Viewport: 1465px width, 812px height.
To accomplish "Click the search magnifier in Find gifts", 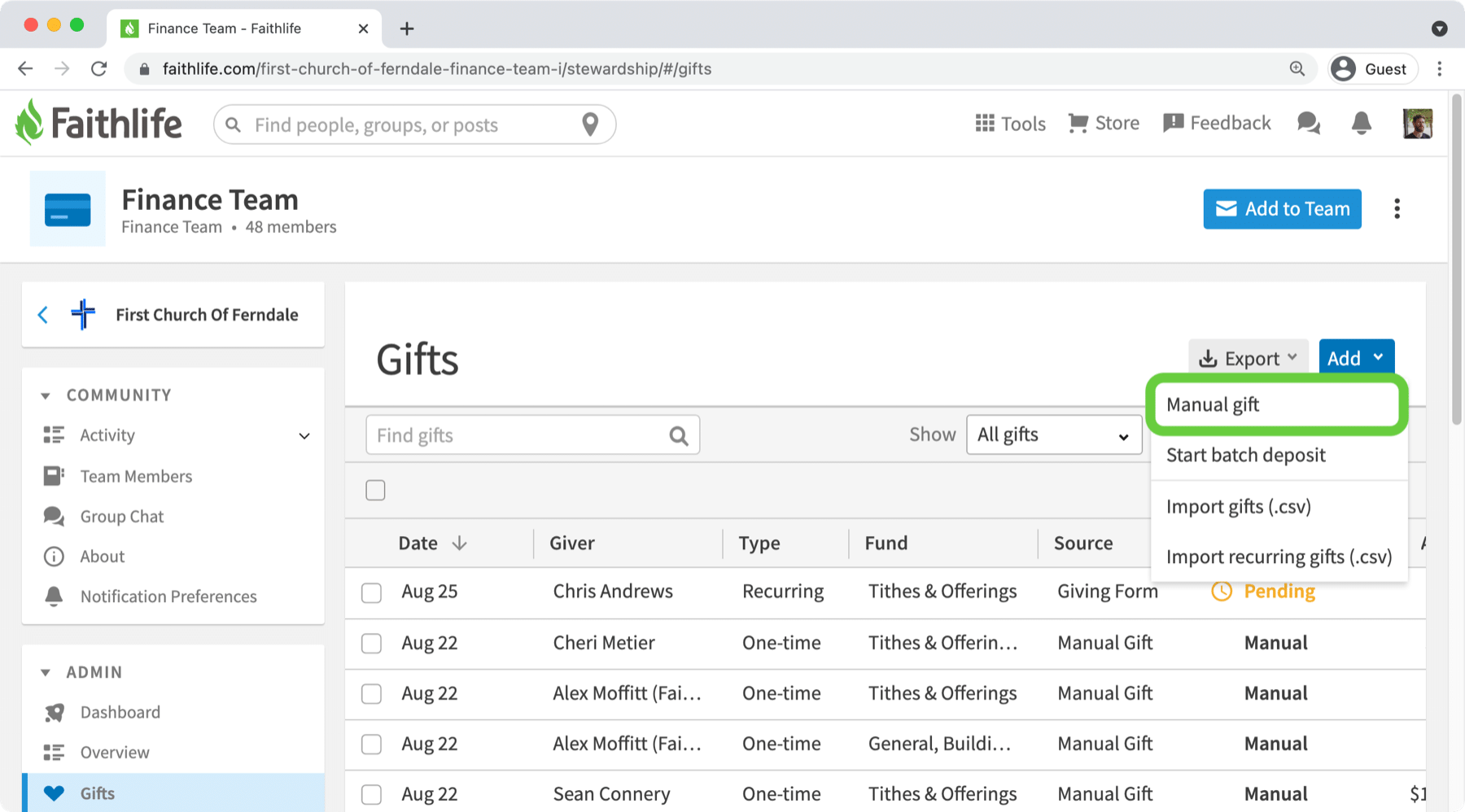I will point(679,436).
